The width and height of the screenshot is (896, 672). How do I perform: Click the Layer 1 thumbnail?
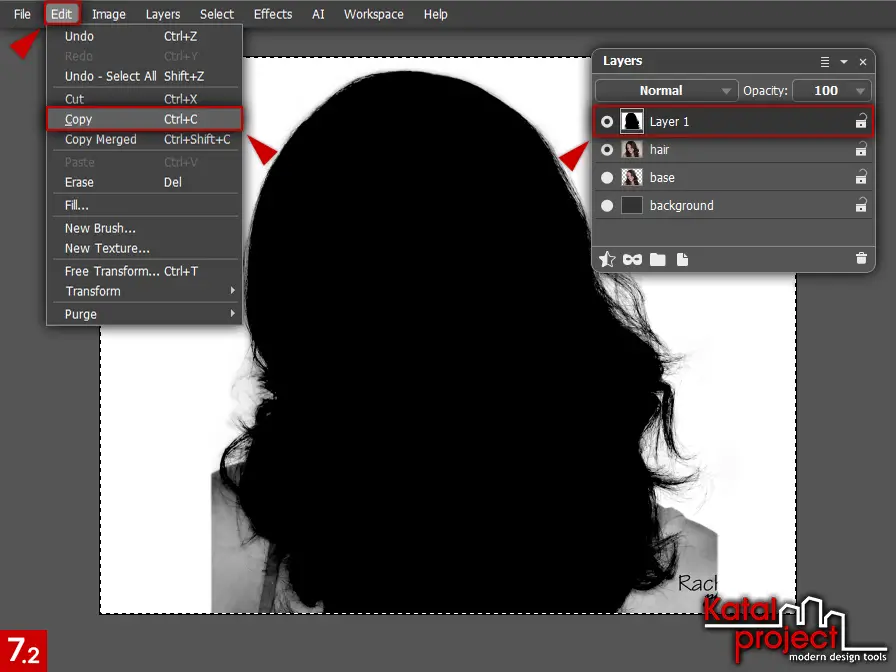(x=632, y=121)
